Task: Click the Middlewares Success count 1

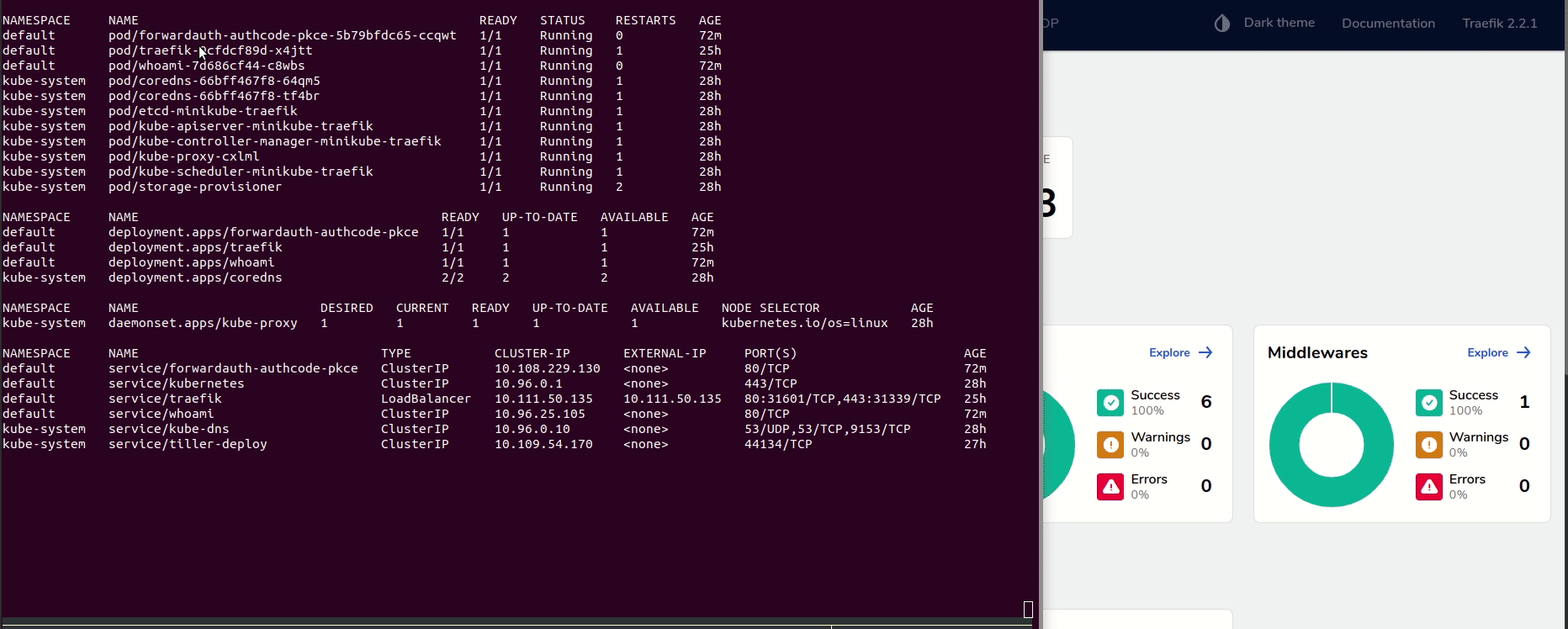Action: tap(1524, 402)
